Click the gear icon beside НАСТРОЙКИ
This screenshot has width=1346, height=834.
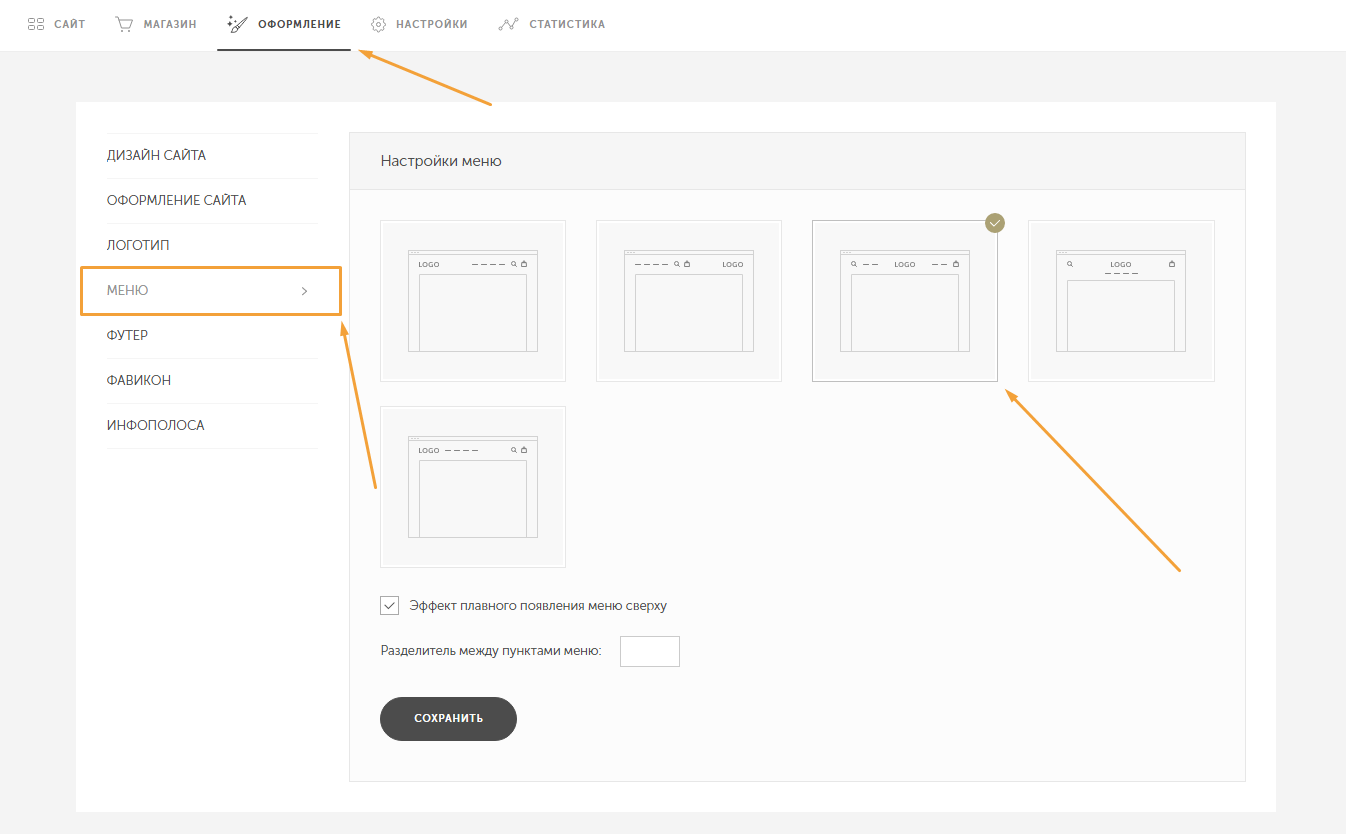coord(378,24)
